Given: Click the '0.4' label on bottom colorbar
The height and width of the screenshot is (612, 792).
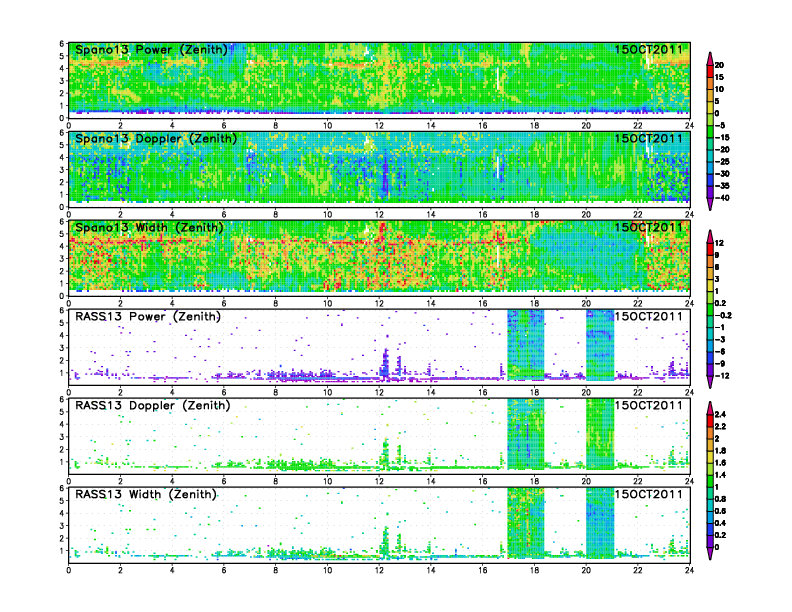Looking at the screenshot, I should click(721, 523).
